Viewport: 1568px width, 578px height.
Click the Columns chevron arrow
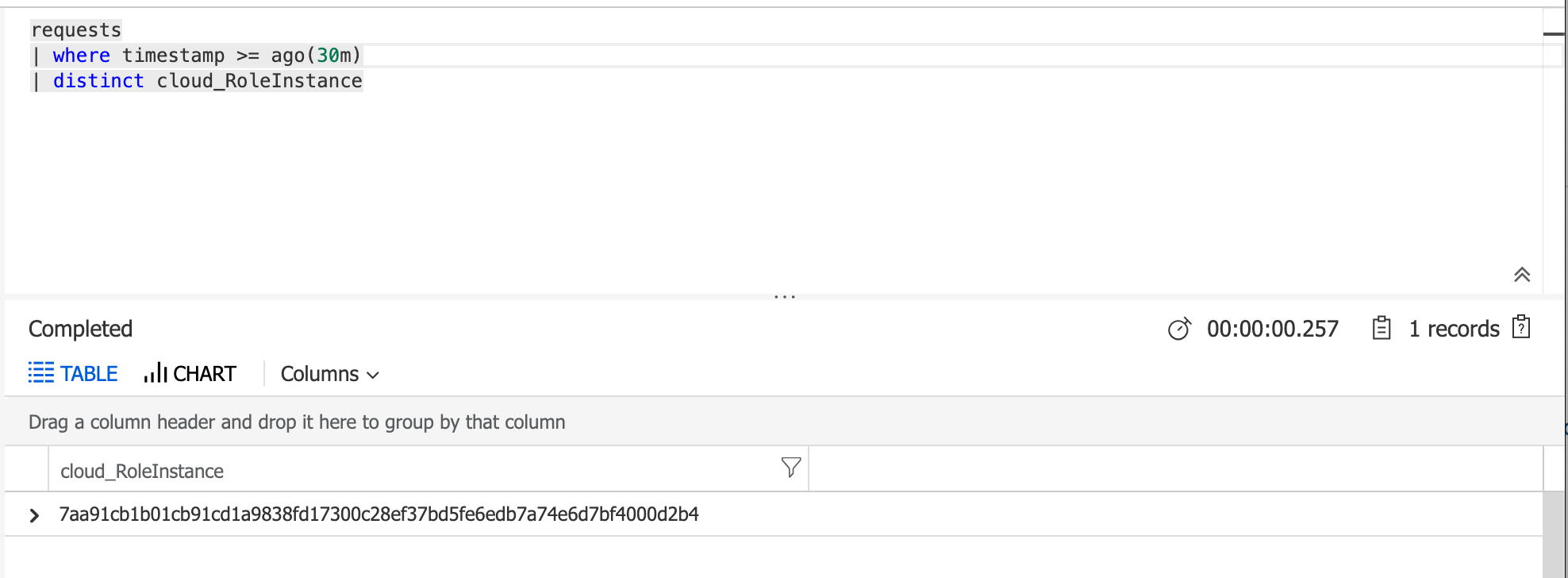(x=374, y=374)
